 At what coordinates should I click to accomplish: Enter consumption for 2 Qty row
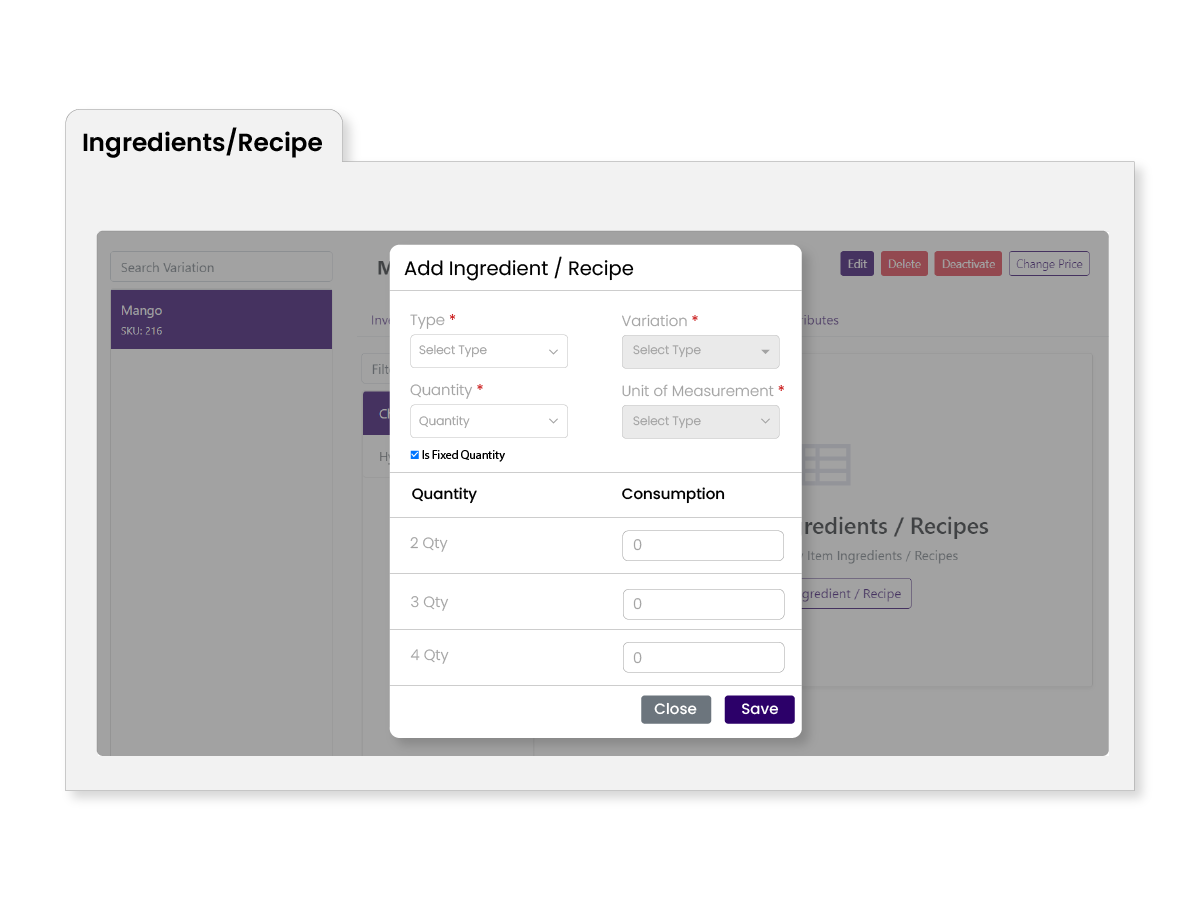coord(703,545)
